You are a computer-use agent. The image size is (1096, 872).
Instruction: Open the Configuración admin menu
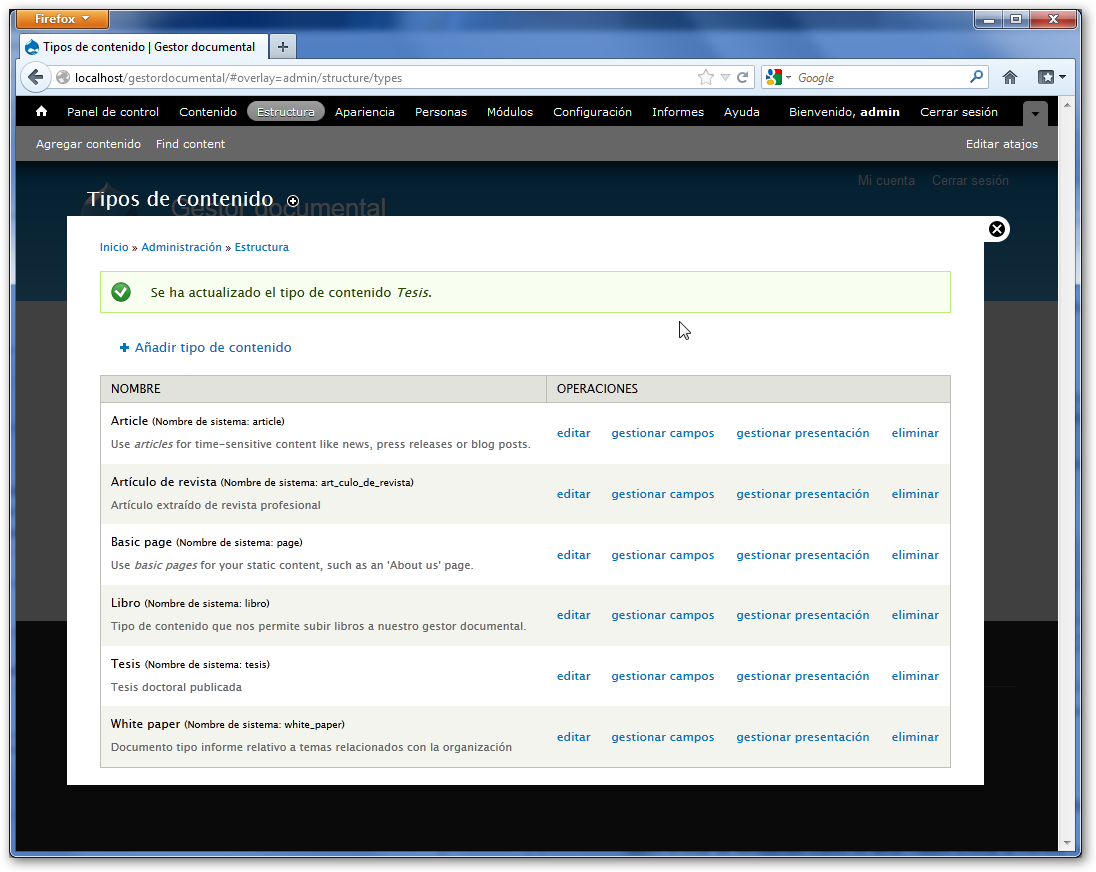[592, 112]
